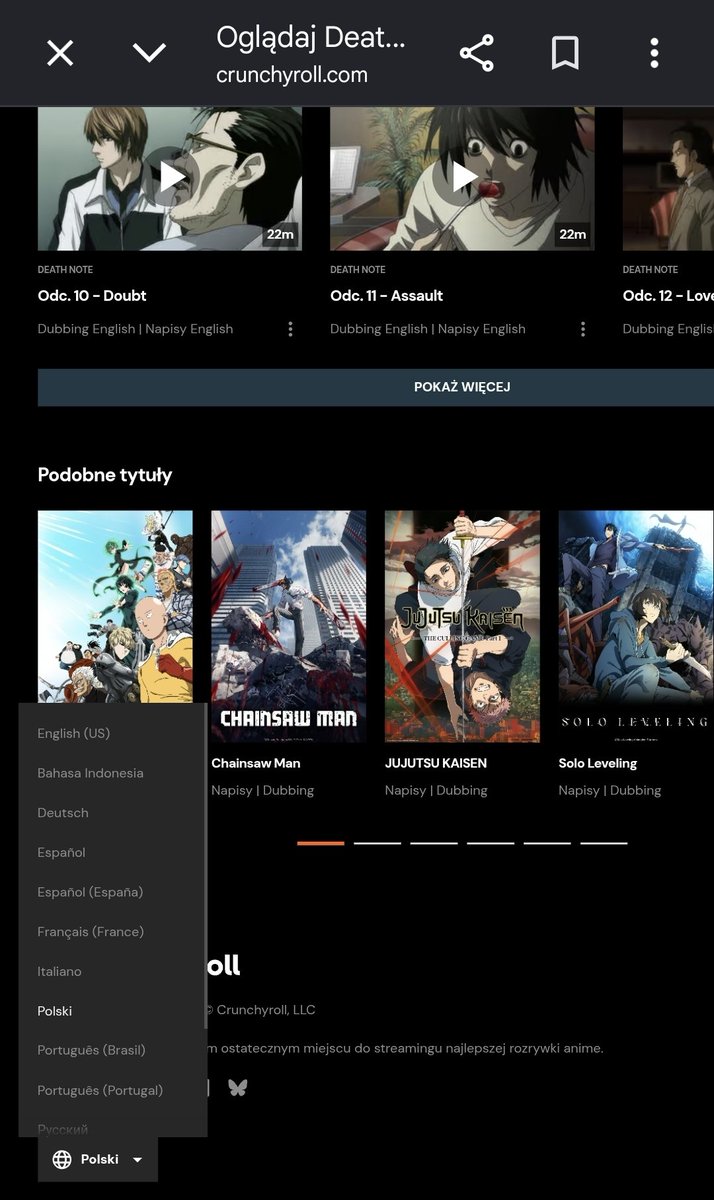Go to third carousel page indicator
This screenshot has height=1200, width=714.
[x=434, y=843]
